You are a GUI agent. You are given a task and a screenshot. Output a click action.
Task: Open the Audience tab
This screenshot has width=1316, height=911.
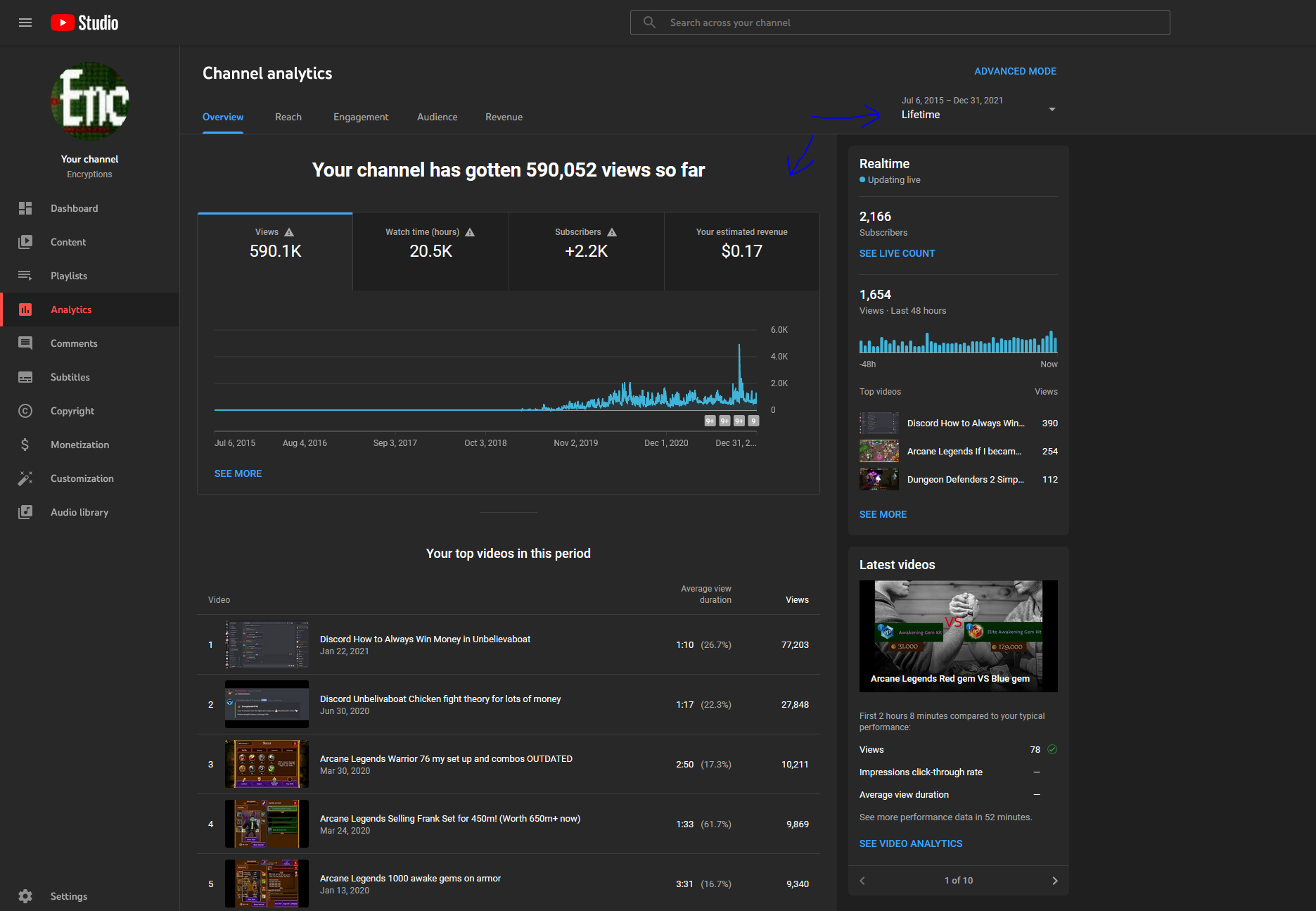437,117
